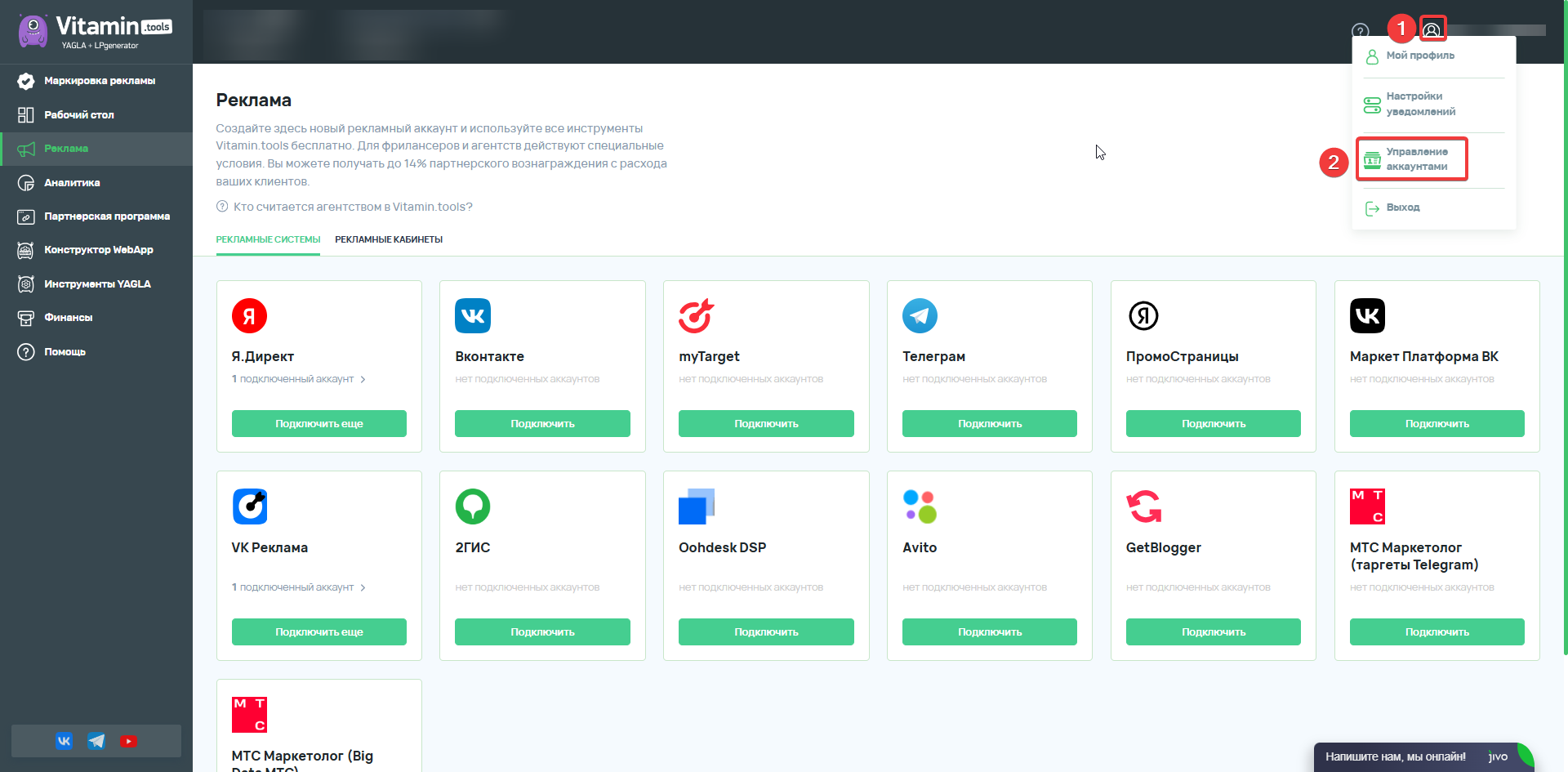Click Подключить for ПромоСтраницы

point(1214,424)
